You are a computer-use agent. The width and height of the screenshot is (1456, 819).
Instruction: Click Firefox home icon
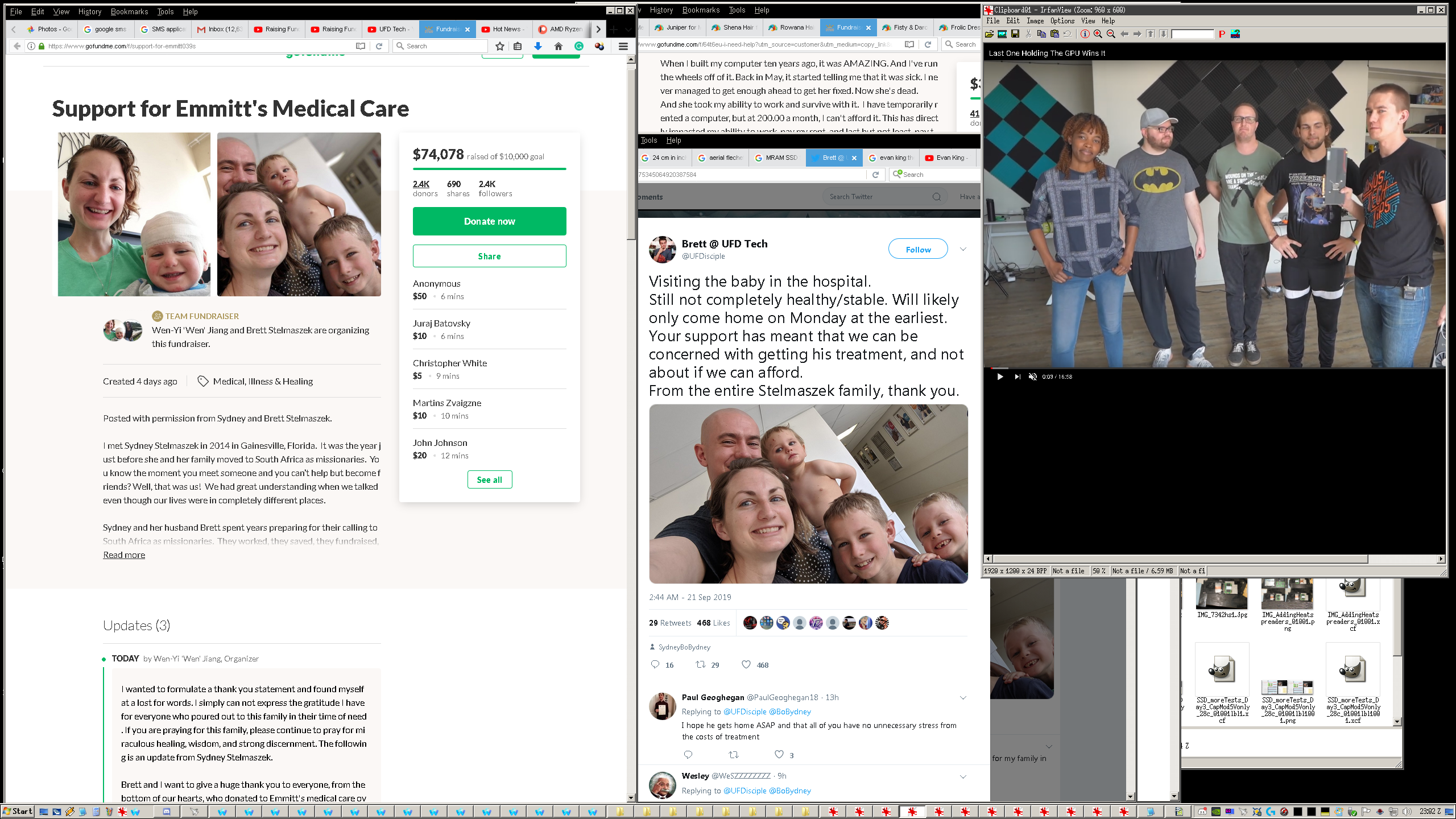(x=558, y=46)
